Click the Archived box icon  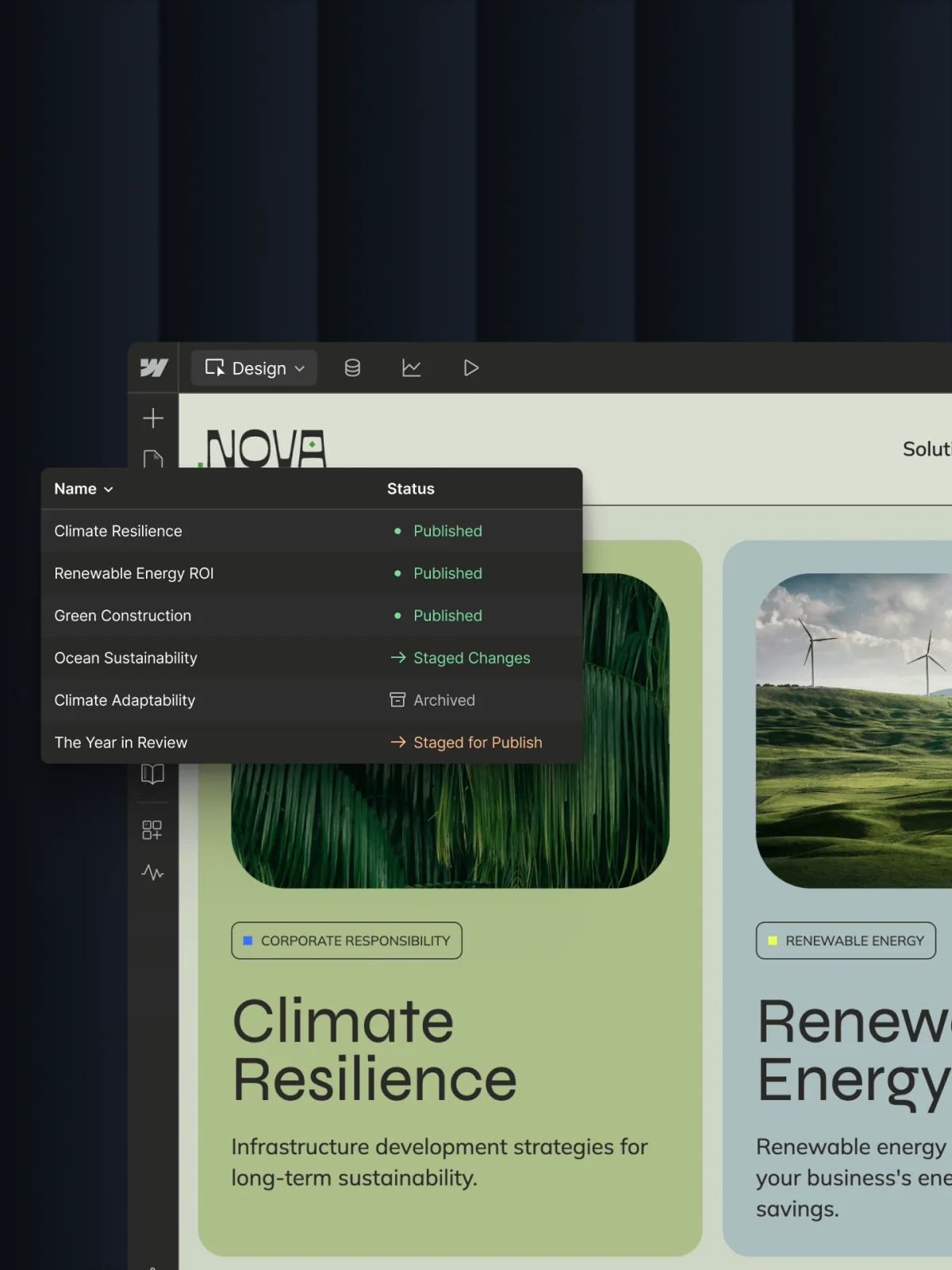coord(397,700)
